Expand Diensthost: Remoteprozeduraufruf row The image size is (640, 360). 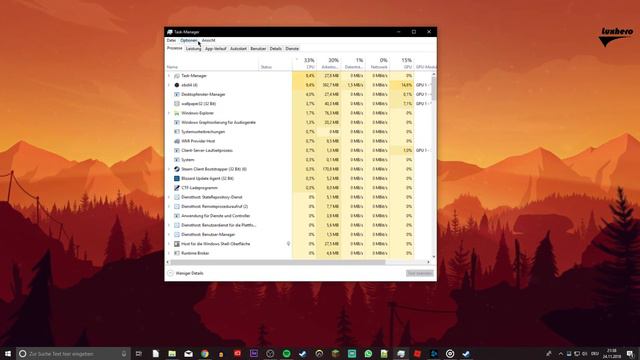[169, 207]
